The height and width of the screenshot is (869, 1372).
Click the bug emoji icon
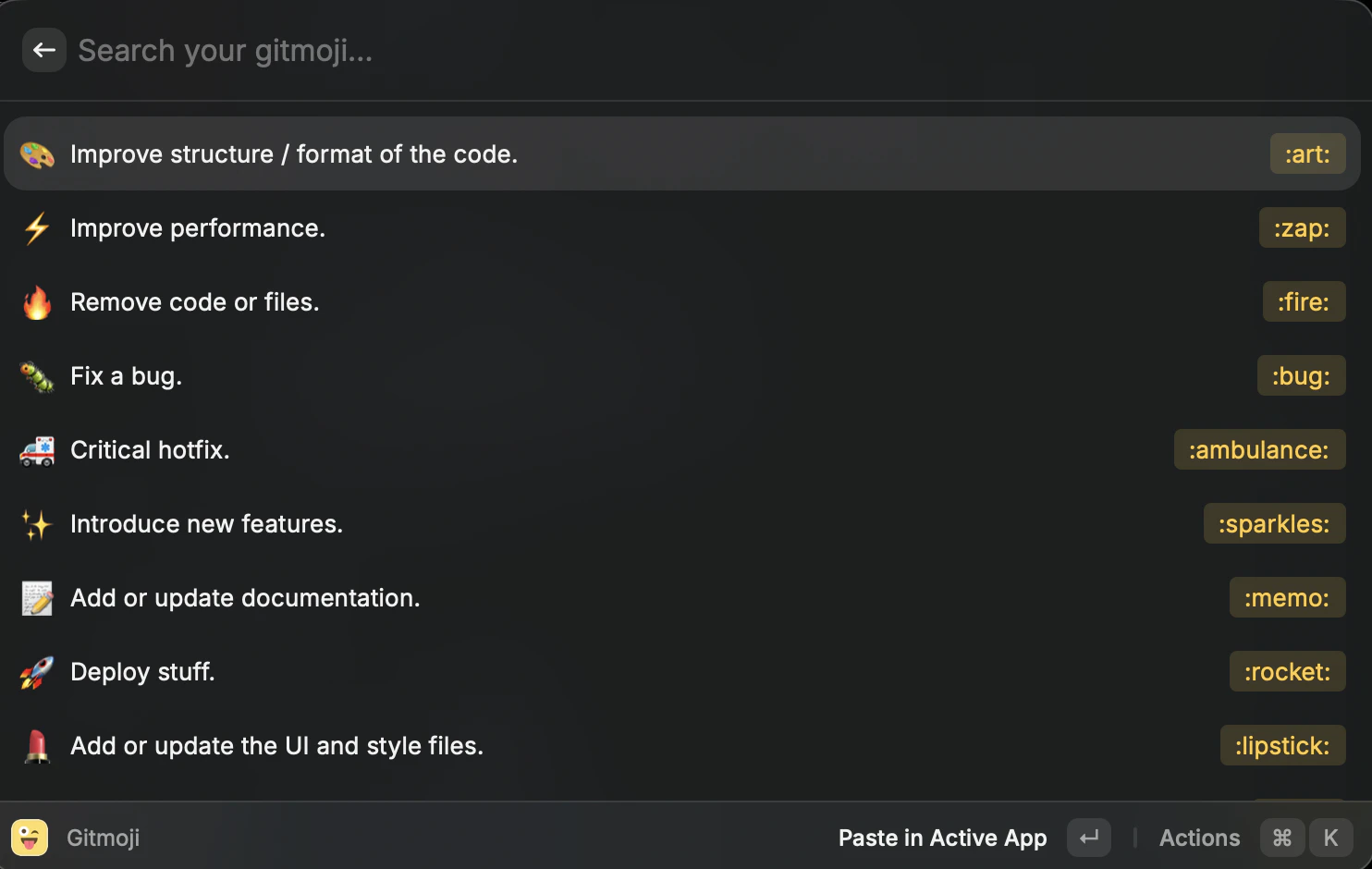pos(37,376)
